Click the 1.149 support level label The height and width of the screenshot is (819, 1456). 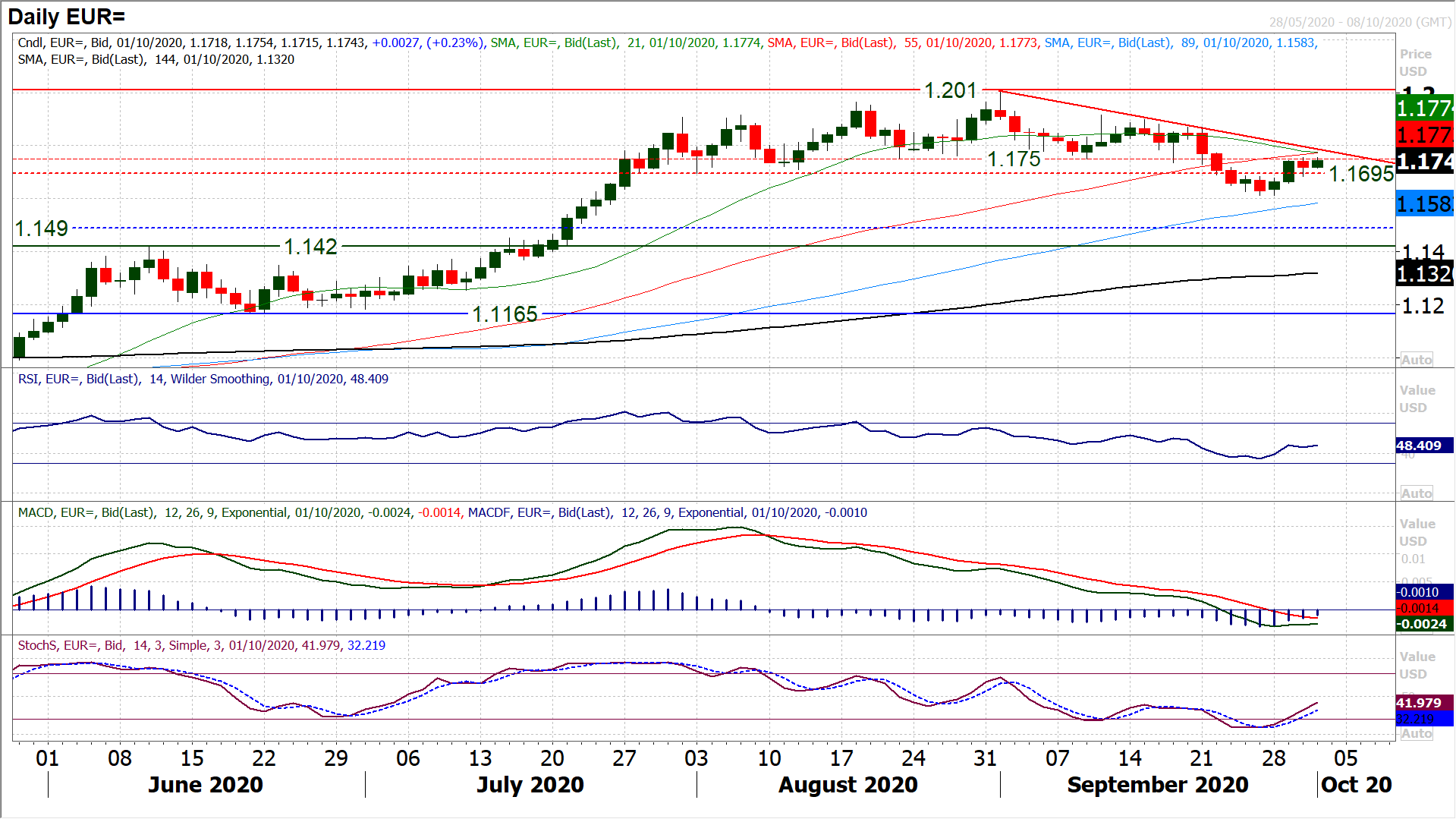point(42,228)
